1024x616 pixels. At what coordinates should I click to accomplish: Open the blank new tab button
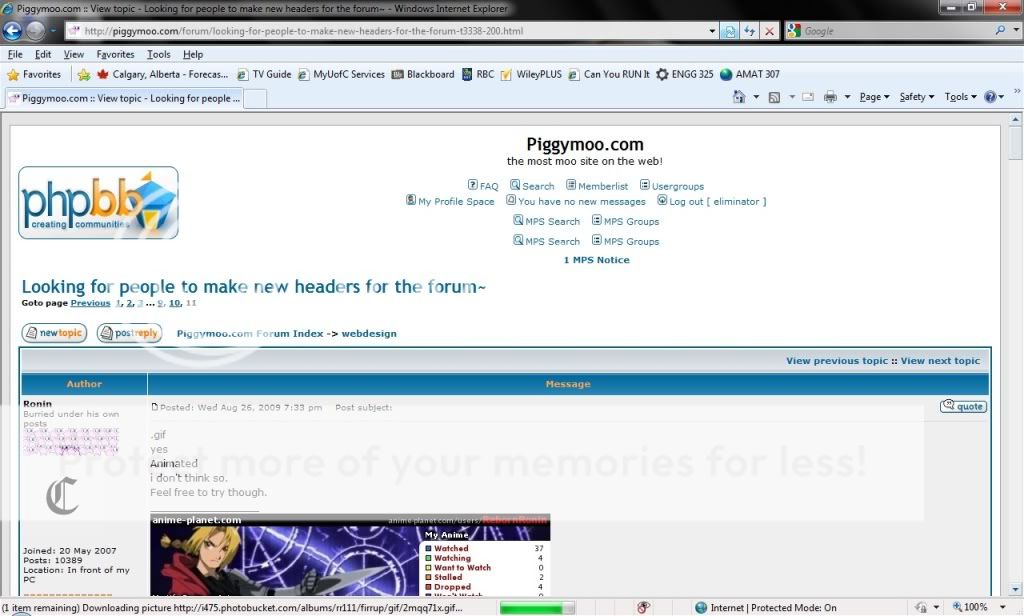pos(255,99)
